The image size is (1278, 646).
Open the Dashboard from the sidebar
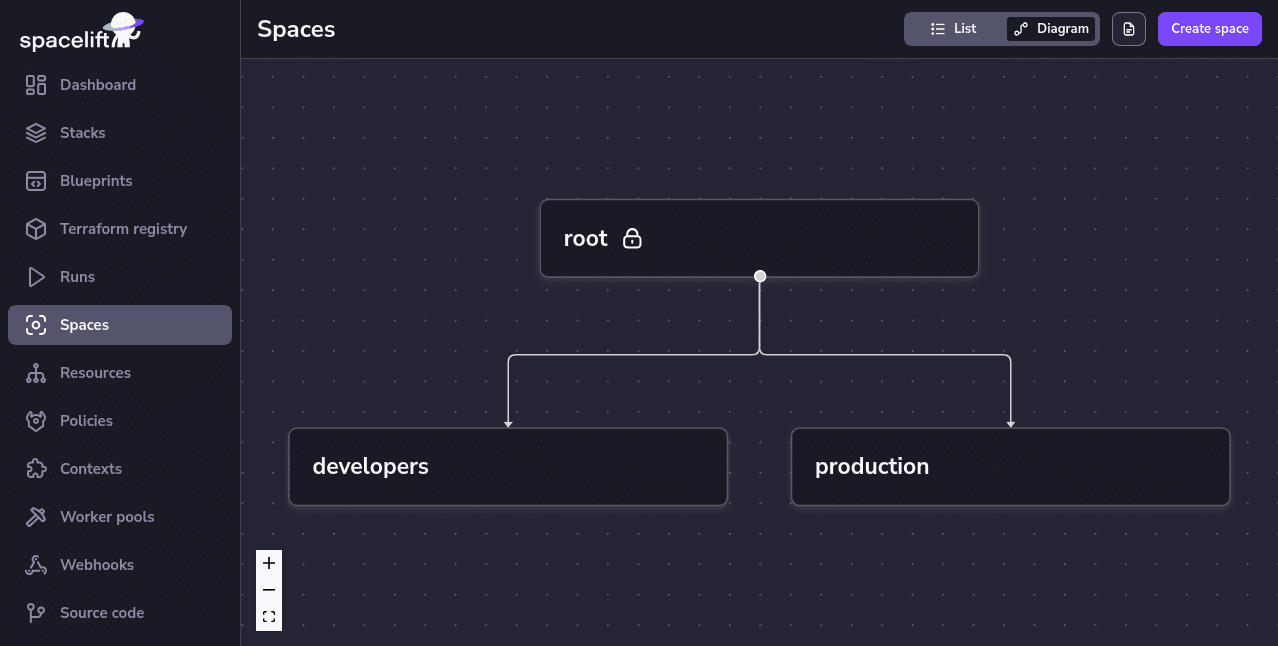coord(97,84)
